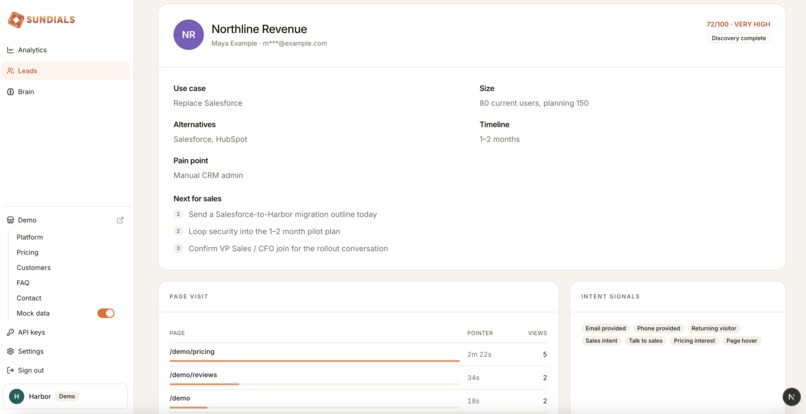Open the Brain section
806x414 pixels.
[x=65, y=92]
